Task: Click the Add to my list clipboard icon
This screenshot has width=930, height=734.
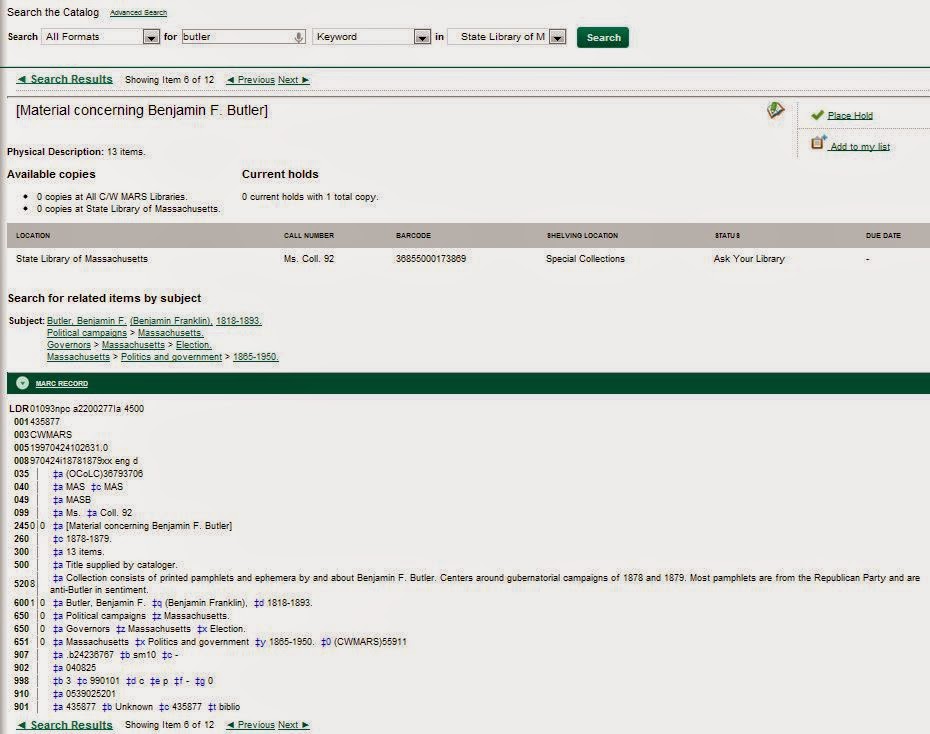Action: (x=818, y=142)
